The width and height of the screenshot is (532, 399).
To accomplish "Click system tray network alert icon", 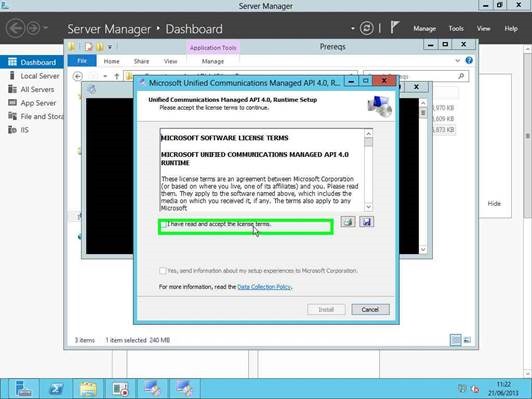I will click(x=476, y=389).
